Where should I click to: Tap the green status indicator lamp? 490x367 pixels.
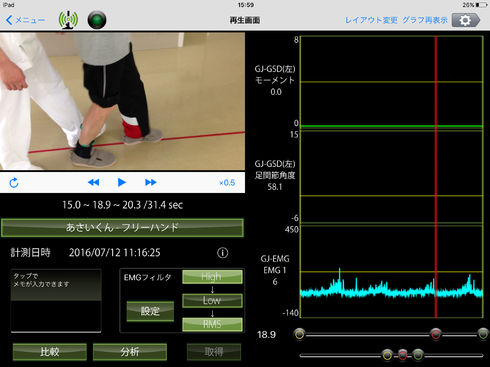[x=97, y=20]
